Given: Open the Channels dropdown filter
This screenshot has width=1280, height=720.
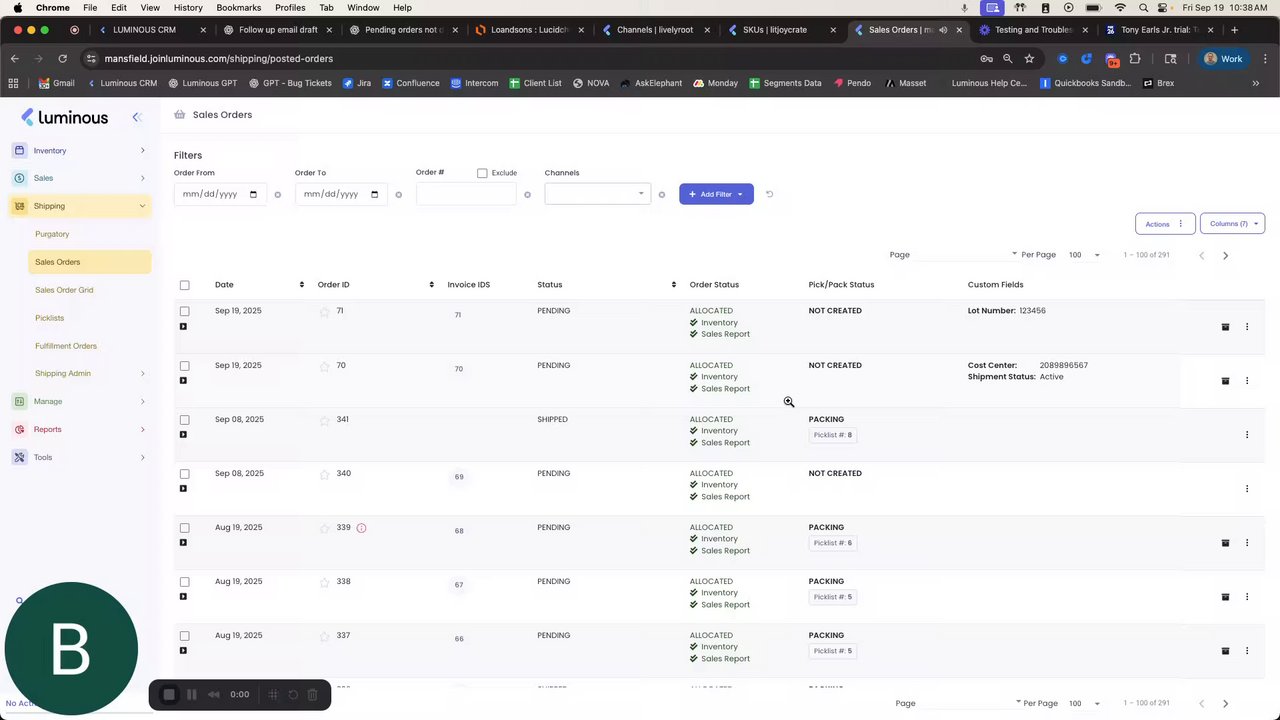Looking at the screenshot, I should [597, 194].
